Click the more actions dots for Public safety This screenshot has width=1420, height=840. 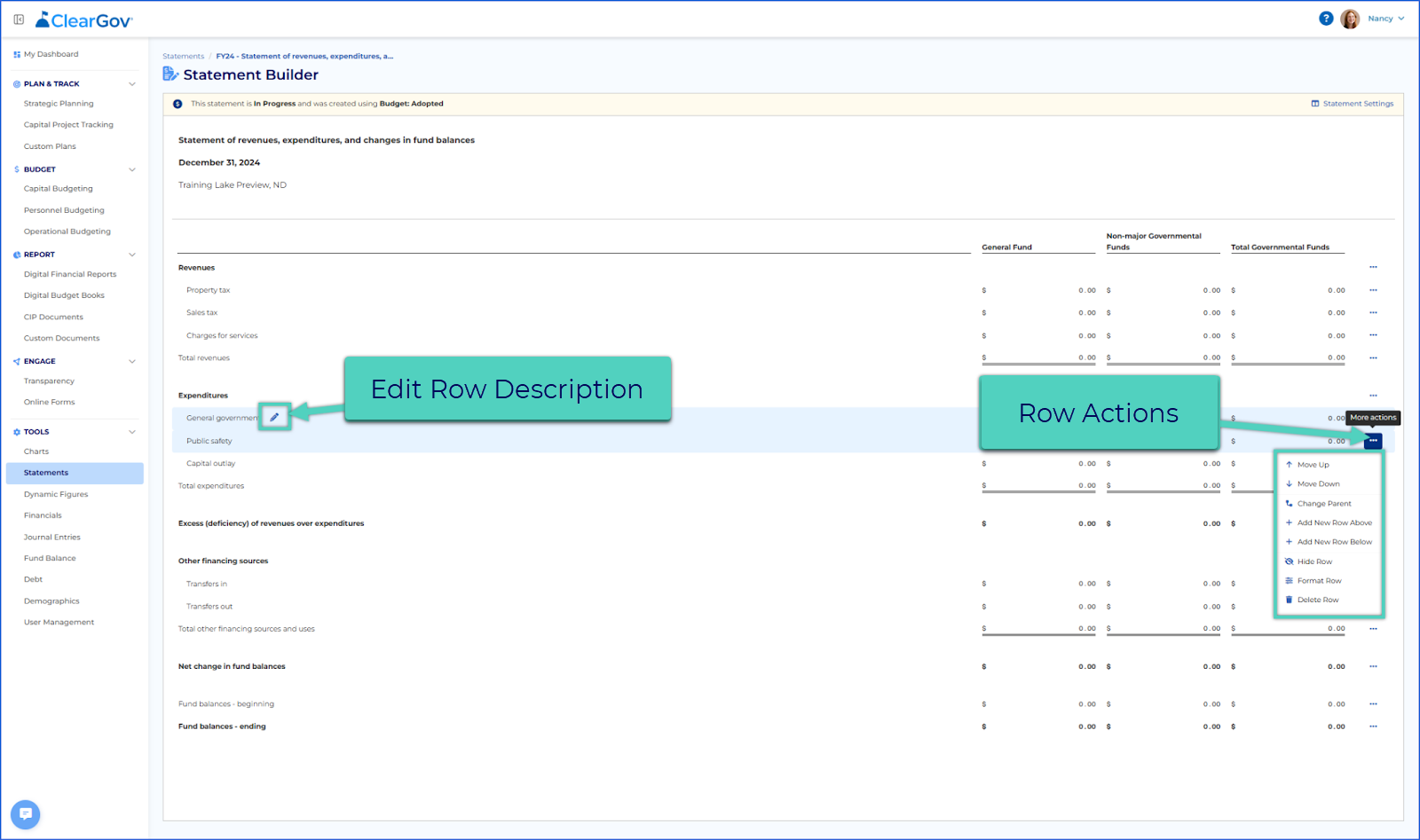pos(1373,441)
